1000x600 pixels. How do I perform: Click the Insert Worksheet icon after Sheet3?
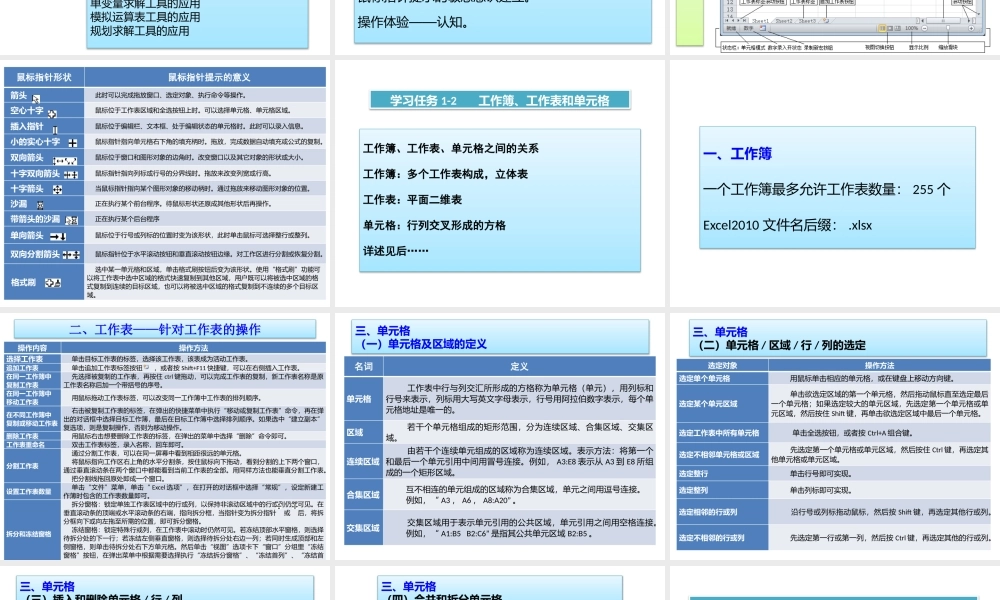[825, 21]
